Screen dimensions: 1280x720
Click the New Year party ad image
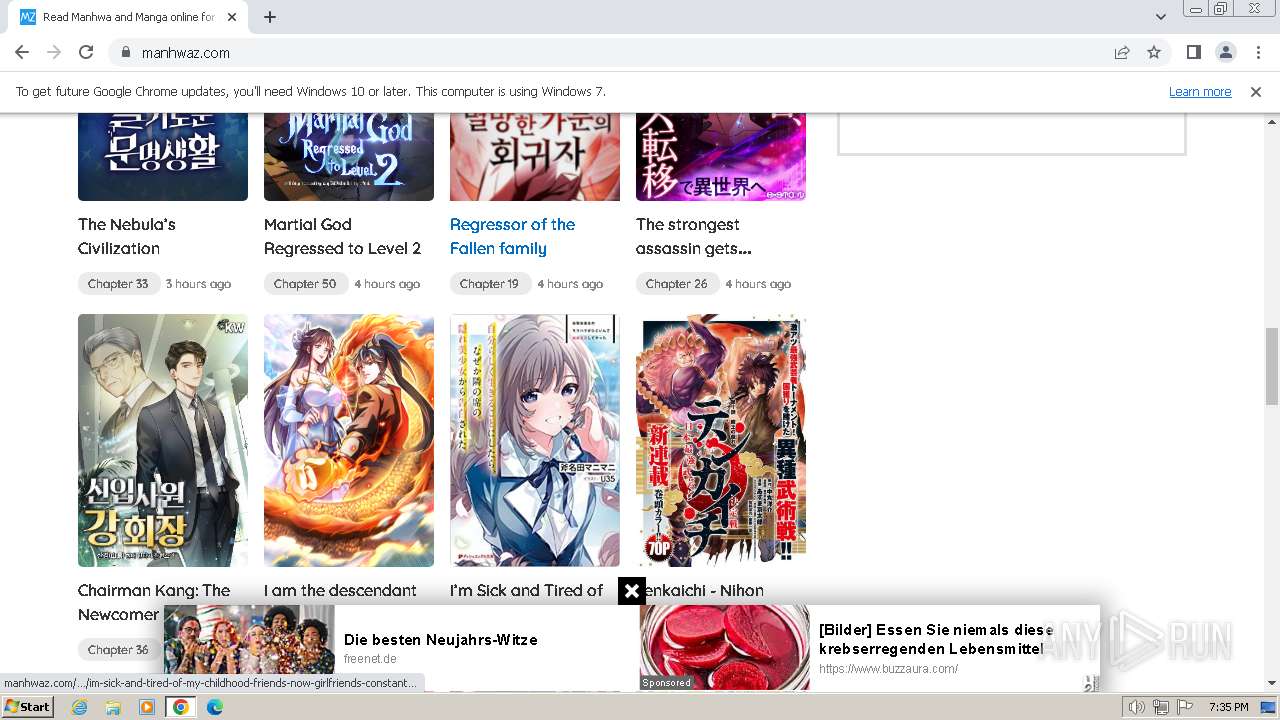coord(249,640)
